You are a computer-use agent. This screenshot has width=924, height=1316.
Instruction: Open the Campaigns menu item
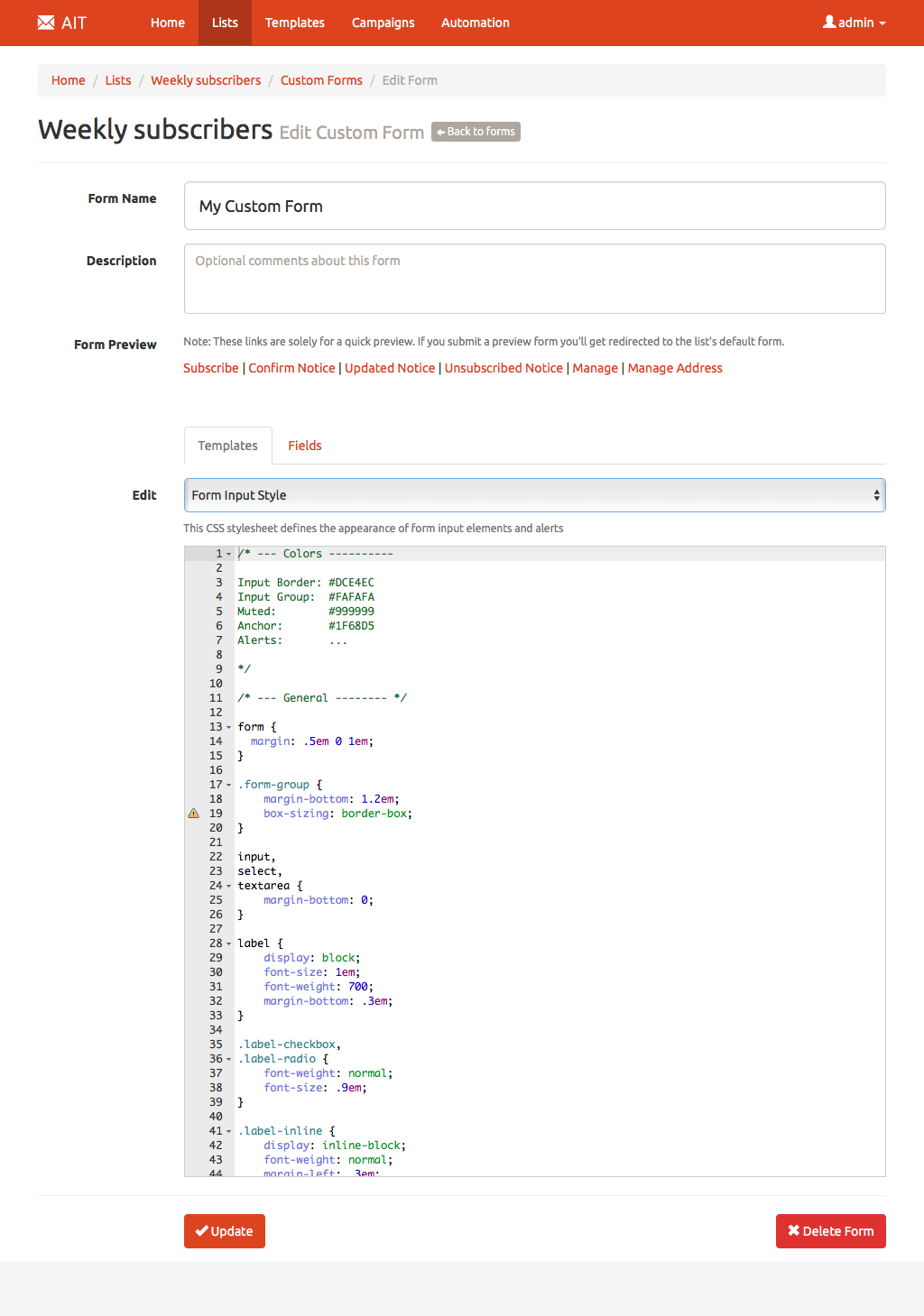tap(383, 23)
